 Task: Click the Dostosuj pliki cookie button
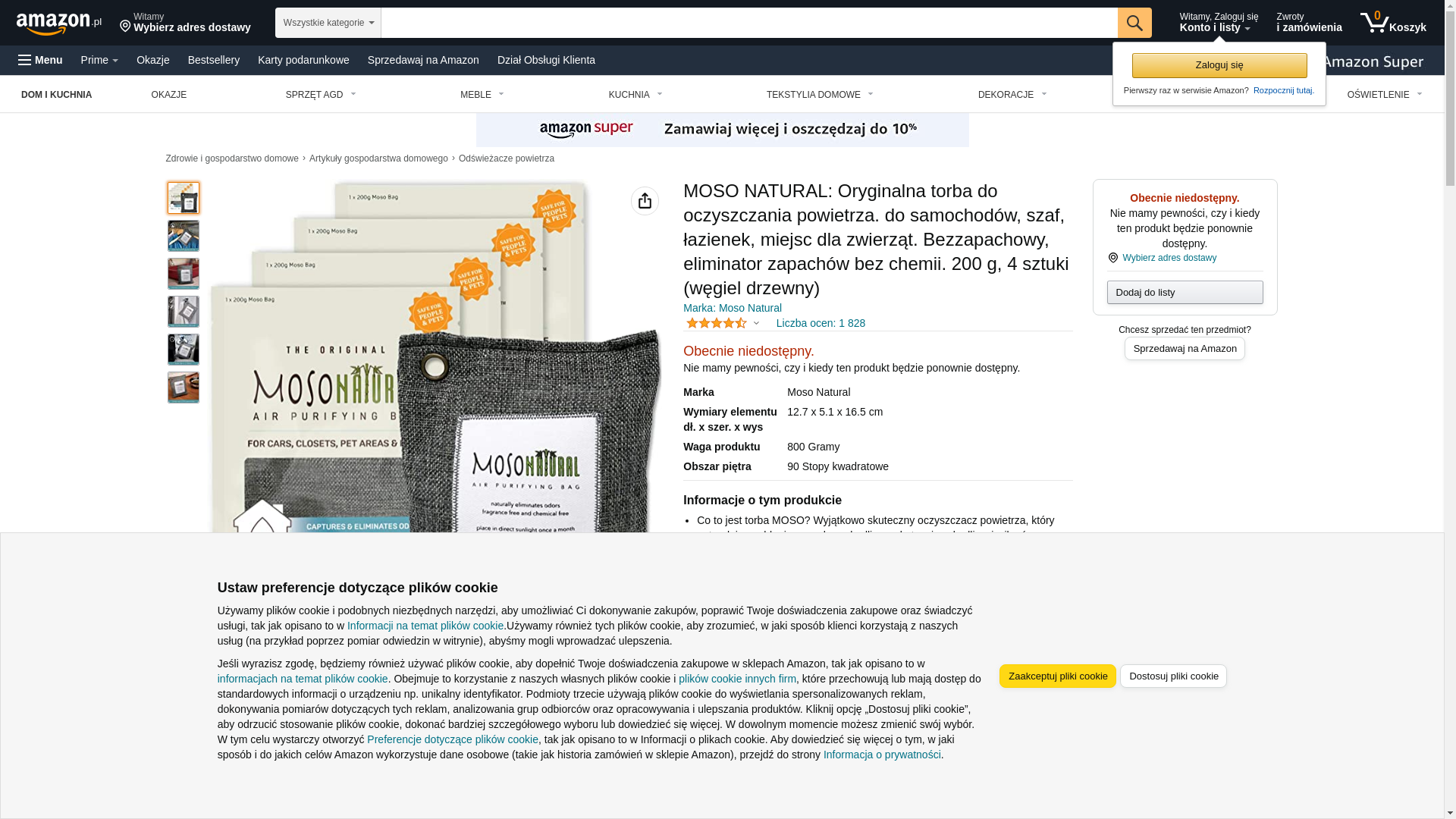click(1173, 676)
